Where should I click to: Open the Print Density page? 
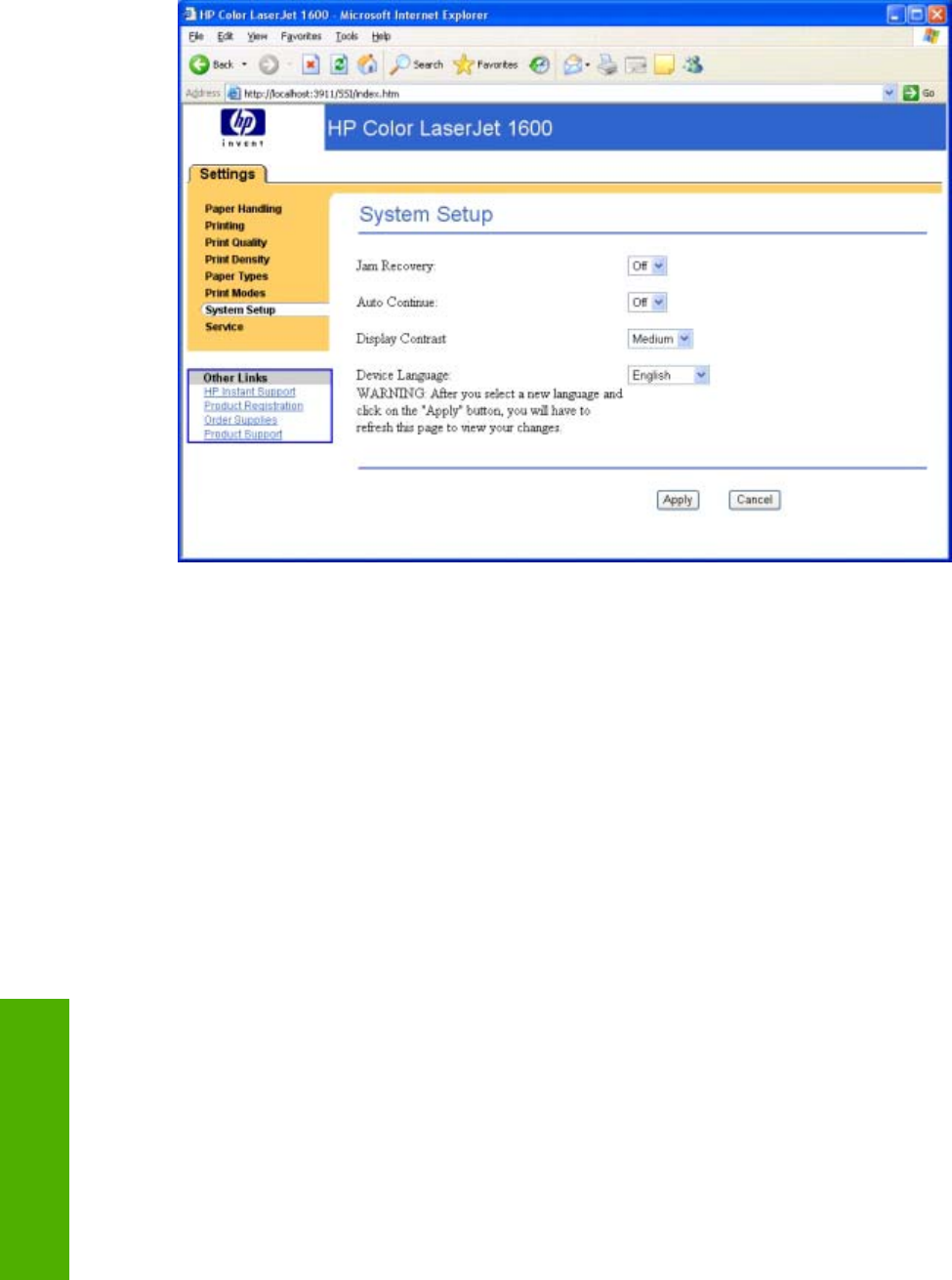click(x=237, y=260)
